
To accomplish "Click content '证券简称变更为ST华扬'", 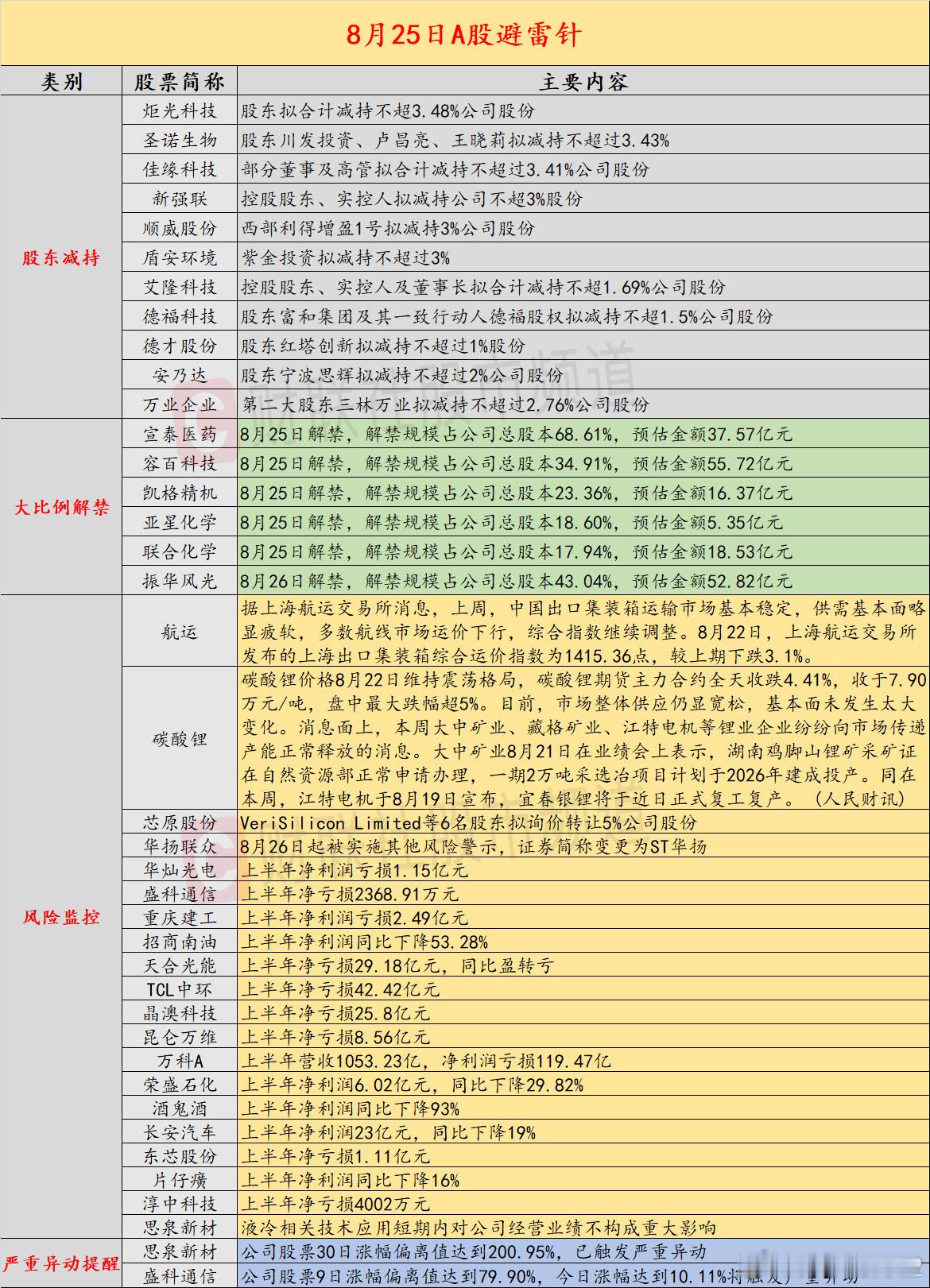I will pos(612,846).
